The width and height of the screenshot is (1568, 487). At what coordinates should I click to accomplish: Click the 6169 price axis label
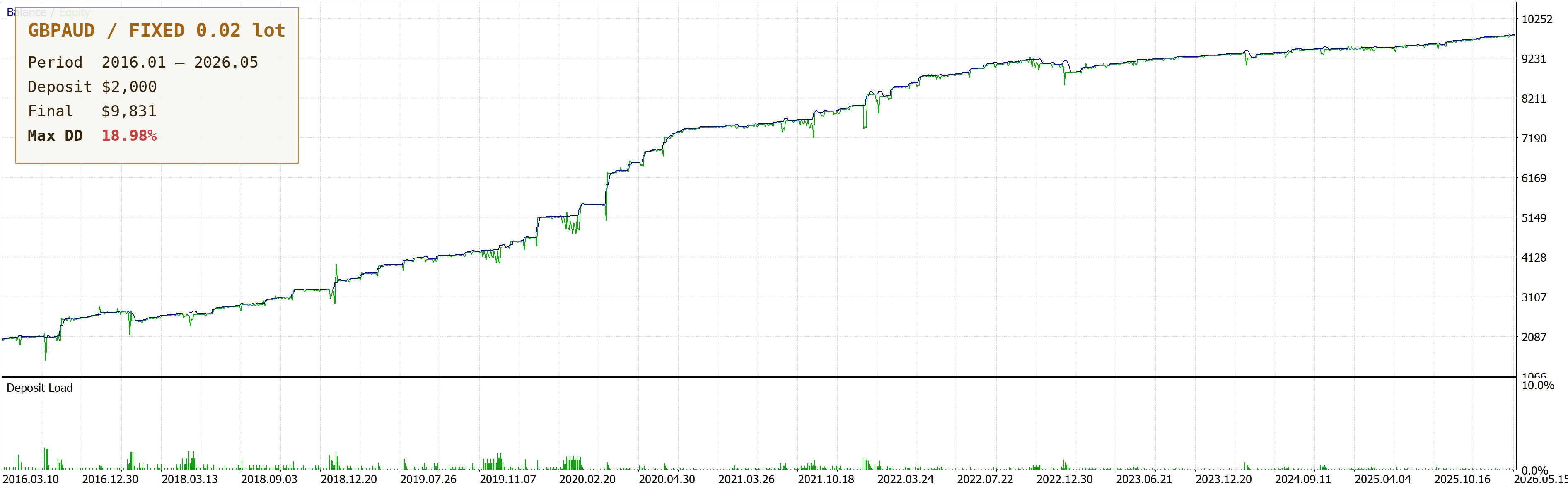pyautogui.click(x=1534, y=178)
